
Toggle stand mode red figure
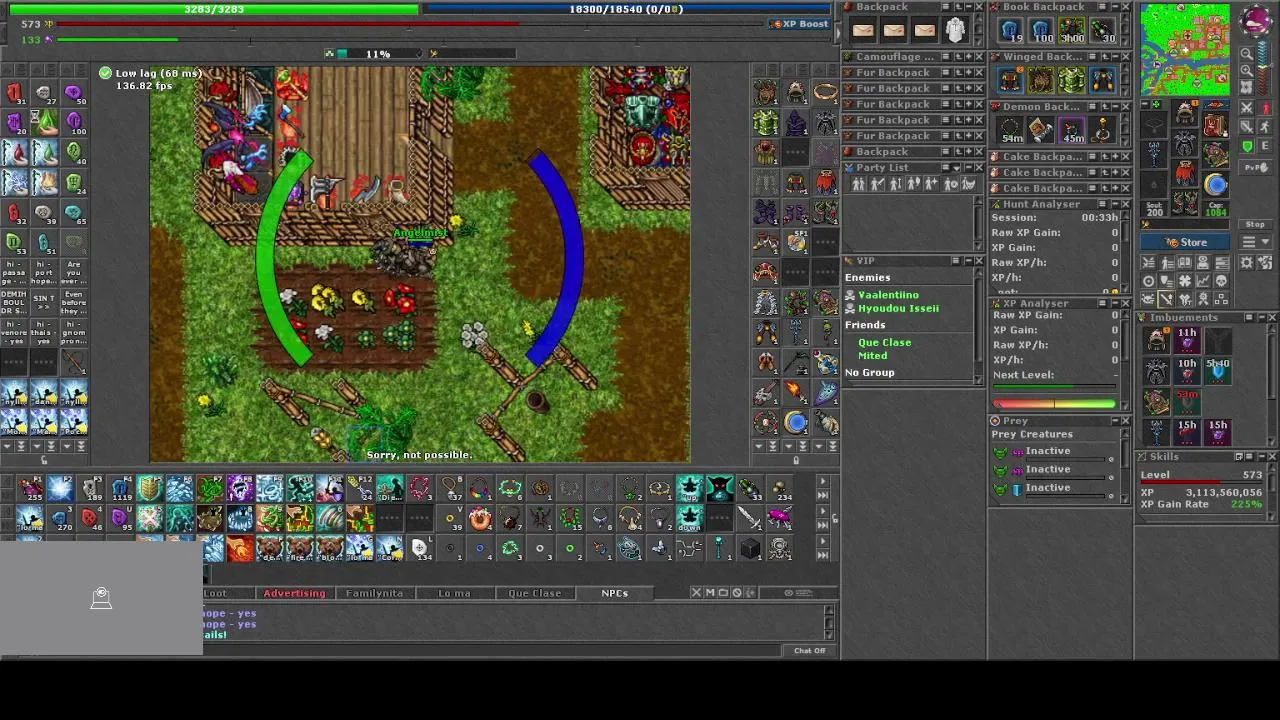click(x=1265, y=108)
